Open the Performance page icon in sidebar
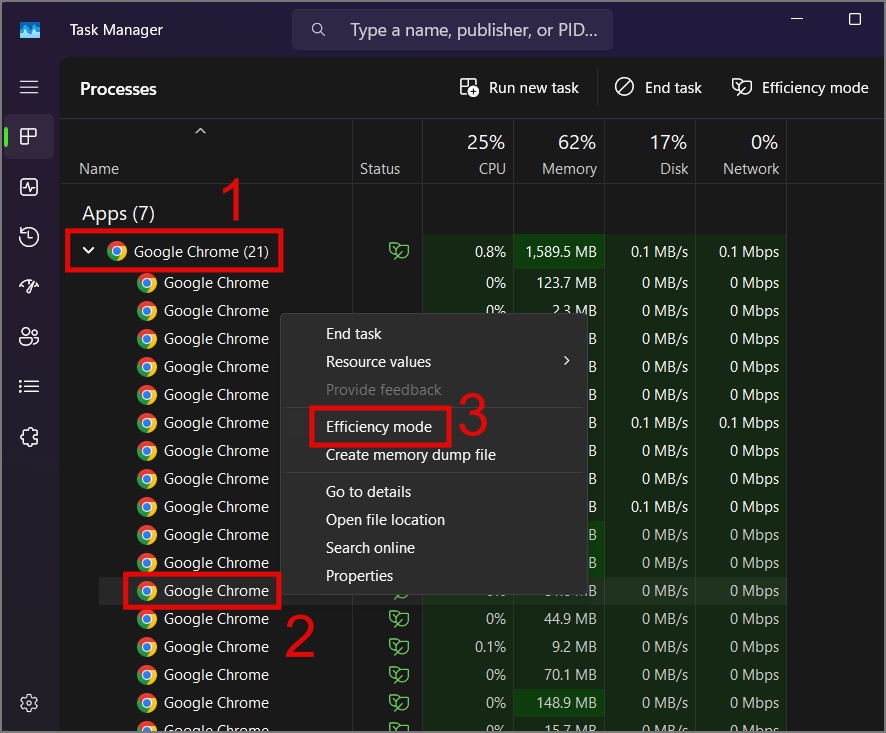 29,187
